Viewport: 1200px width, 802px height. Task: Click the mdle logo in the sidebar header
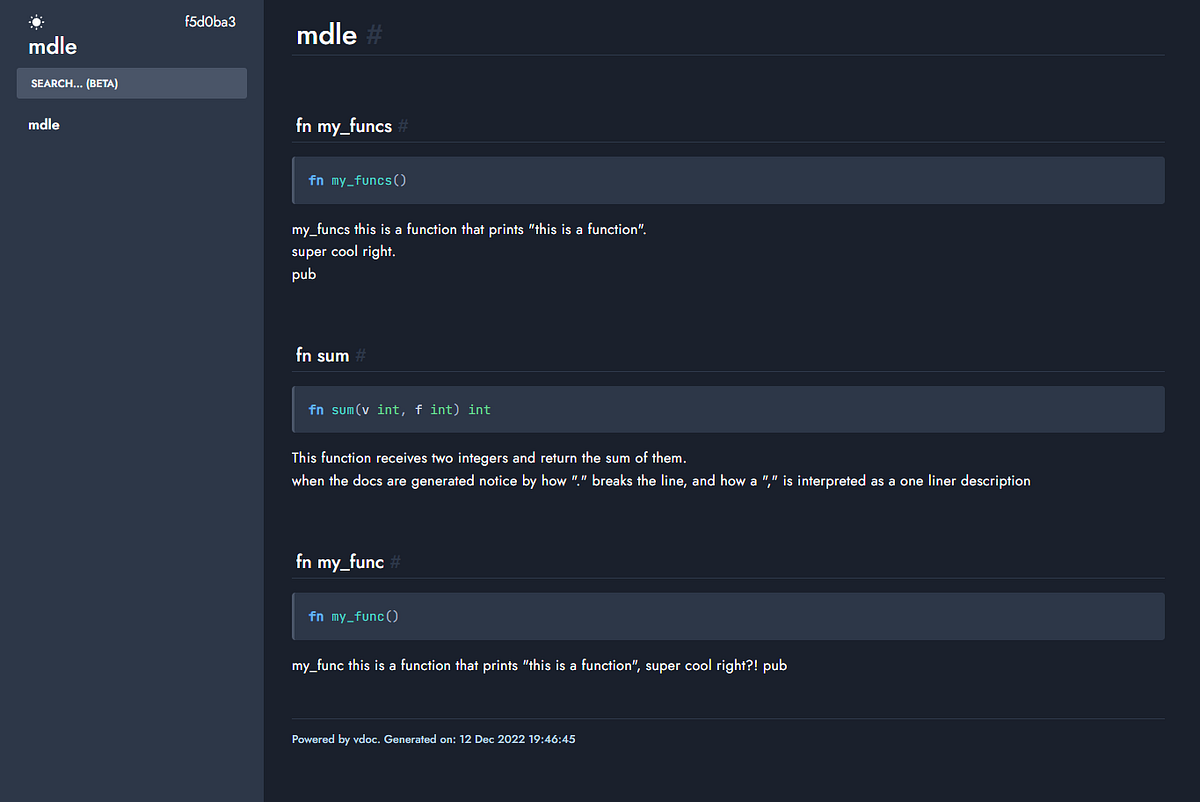[51, 46]
